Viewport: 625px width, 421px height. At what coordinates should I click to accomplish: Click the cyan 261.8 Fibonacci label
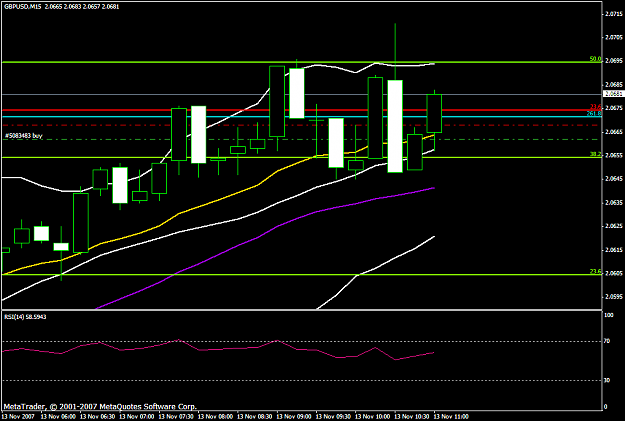(594, 113)
